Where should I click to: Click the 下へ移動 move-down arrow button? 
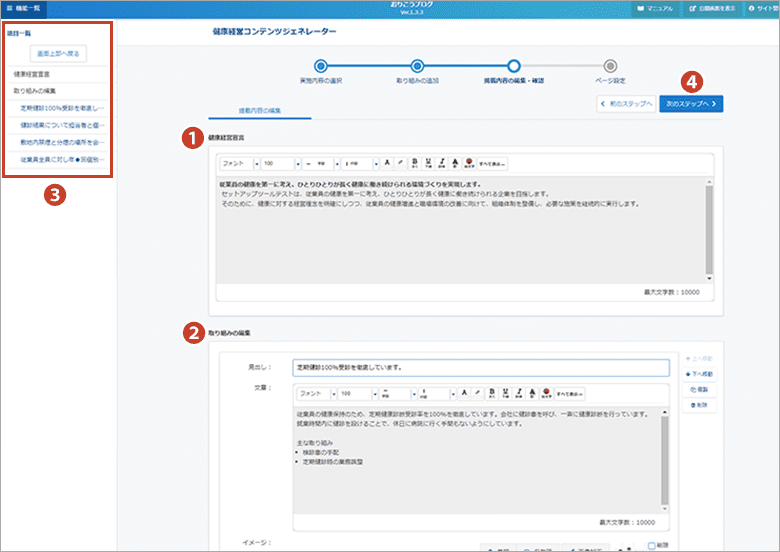coord(701,373)
